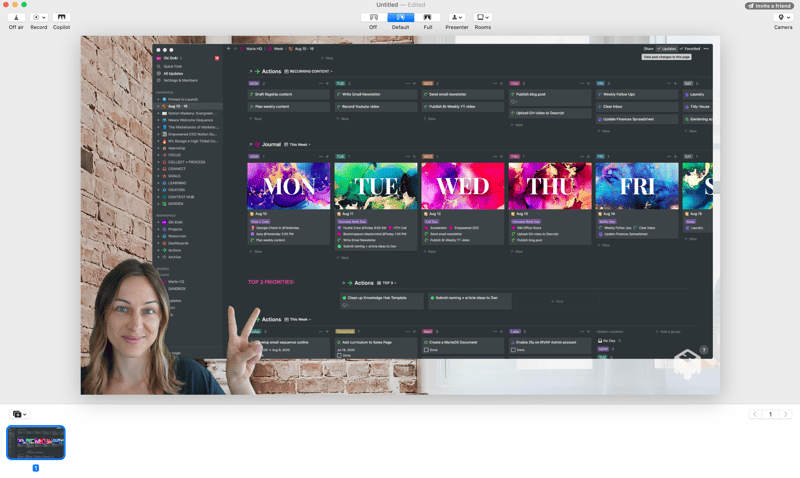This screenshot has width=800, height=478.
Task: Tick Done checkbox on Enable 2fa card
Action: pos(513,350)
